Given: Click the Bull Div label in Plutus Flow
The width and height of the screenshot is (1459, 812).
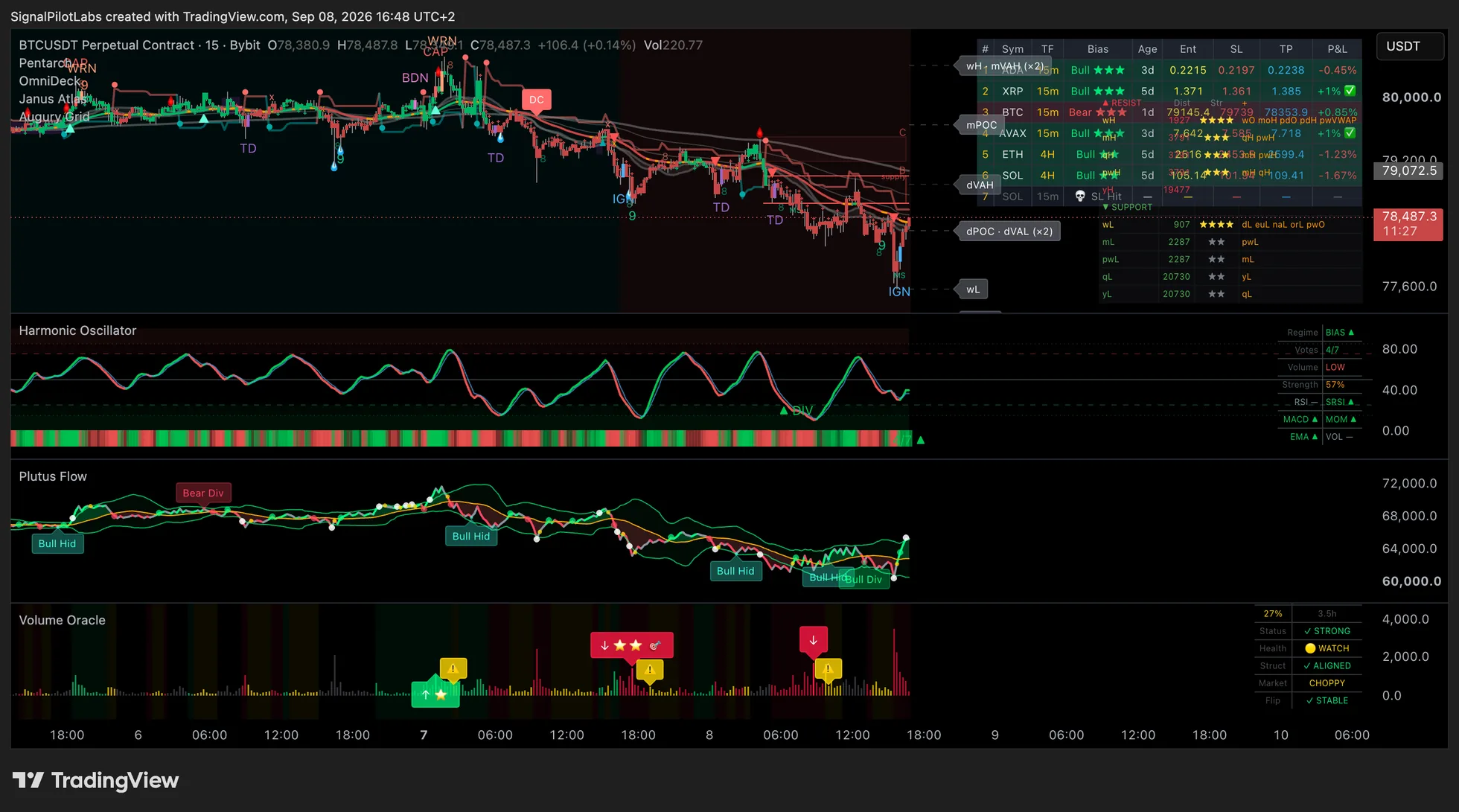Looking at the screenshot, I should (864, 579).
